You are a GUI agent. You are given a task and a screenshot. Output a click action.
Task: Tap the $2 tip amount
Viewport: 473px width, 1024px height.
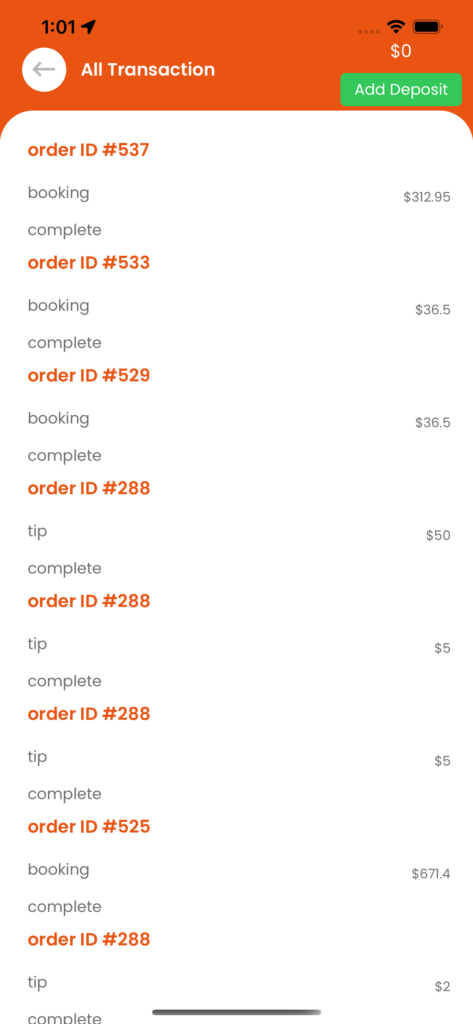pos(442,987)
